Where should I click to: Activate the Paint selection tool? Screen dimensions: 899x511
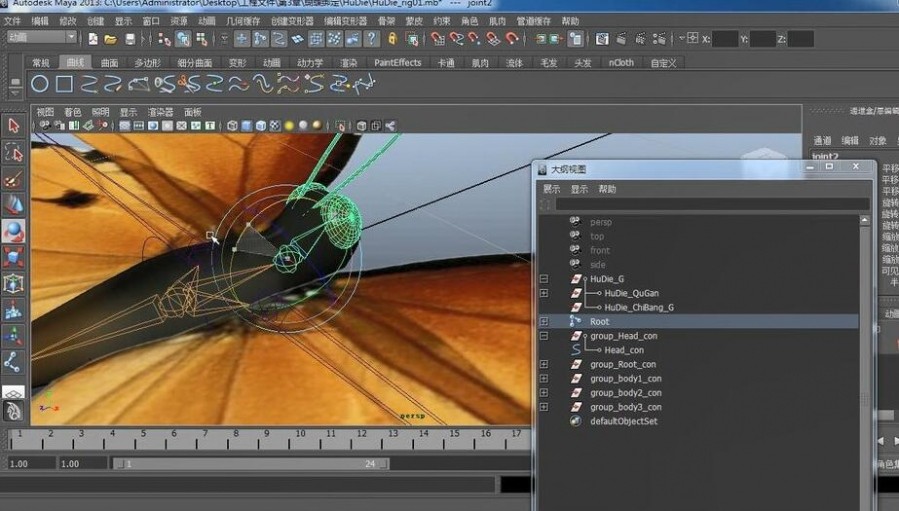[x=14, y=179]
